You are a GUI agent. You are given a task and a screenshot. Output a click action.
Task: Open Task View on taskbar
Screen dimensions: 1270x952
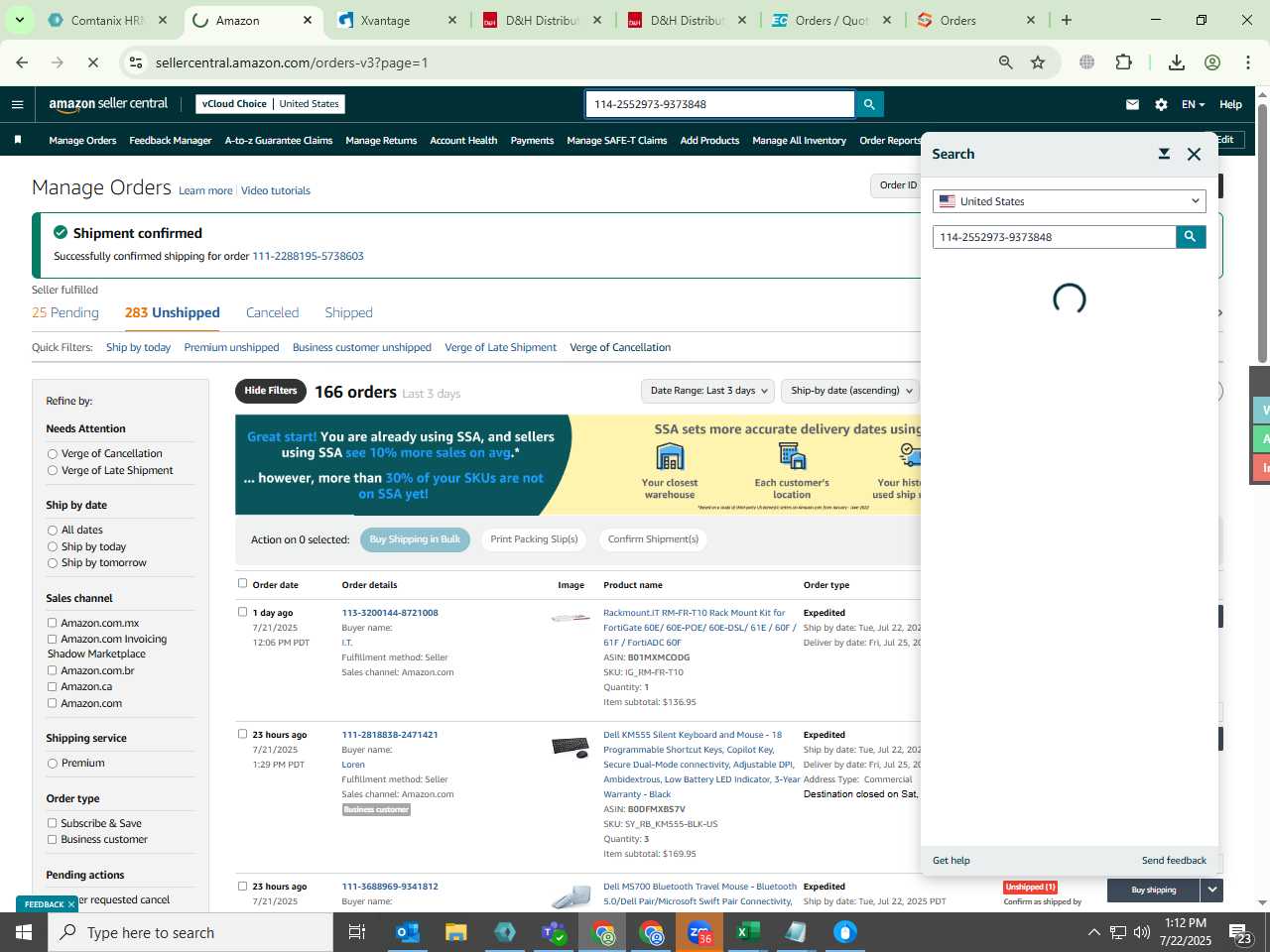pyautogui.click(x=357, y=932)
